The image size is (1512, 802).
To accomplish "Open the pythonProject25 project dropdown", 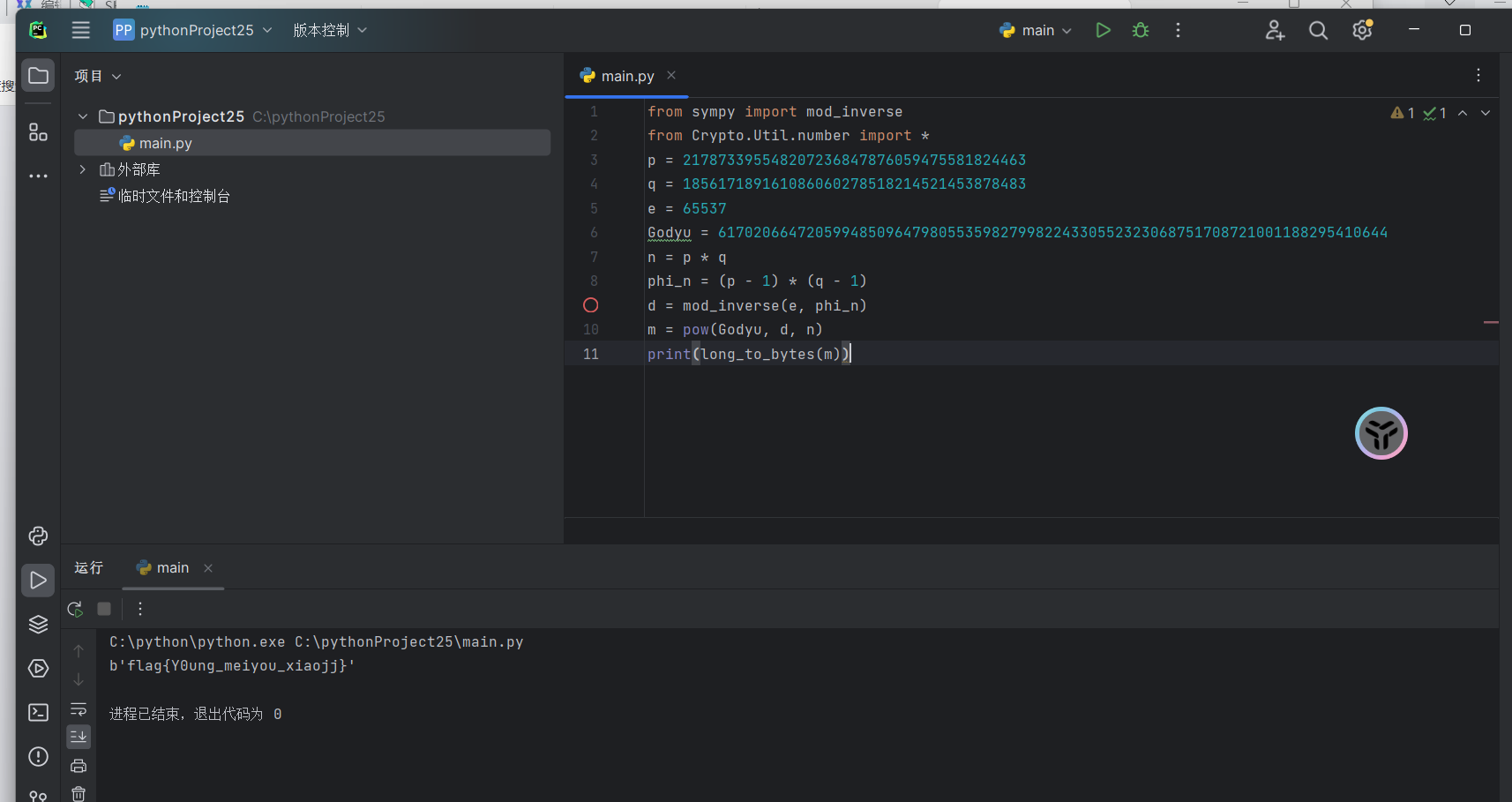I will tap(193, 30).
